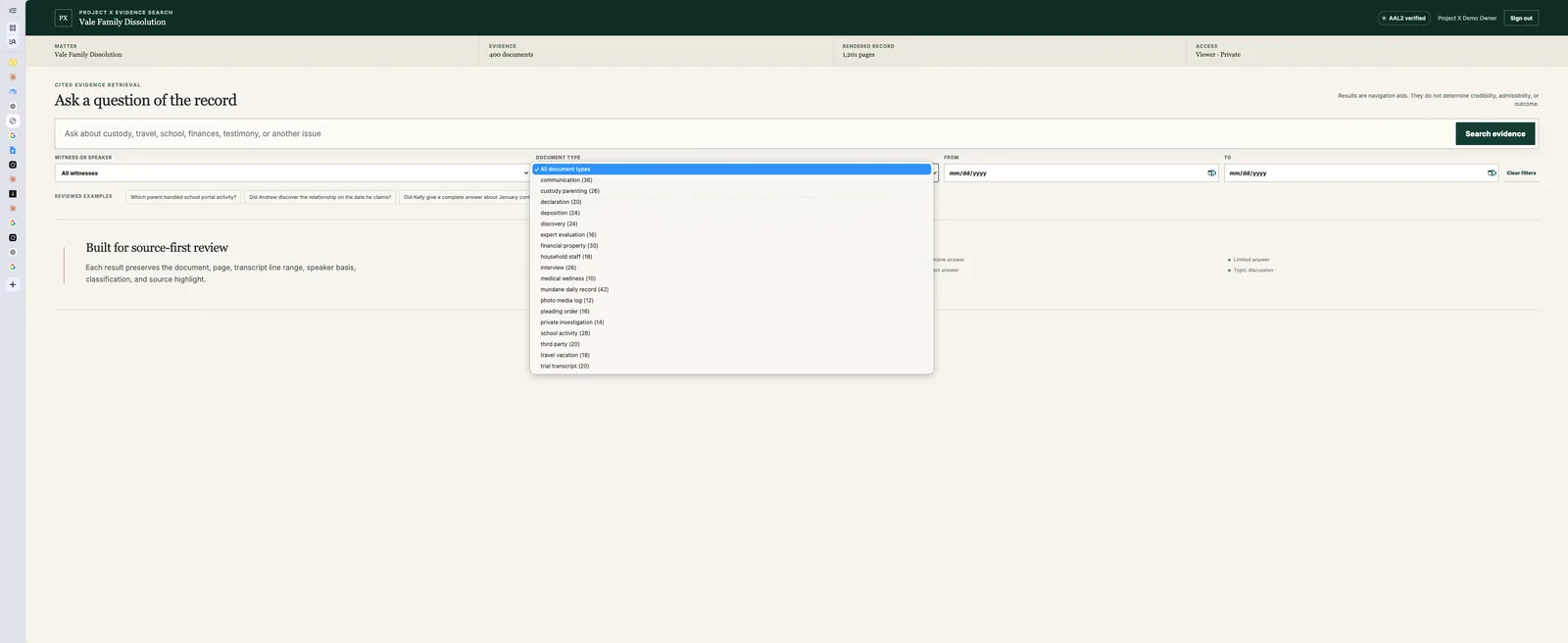The height and width of the screenshot is (643, 1568).
Task: Choose medical wellness (10) option
Action: pyautogui.click(x=731, y=278)
